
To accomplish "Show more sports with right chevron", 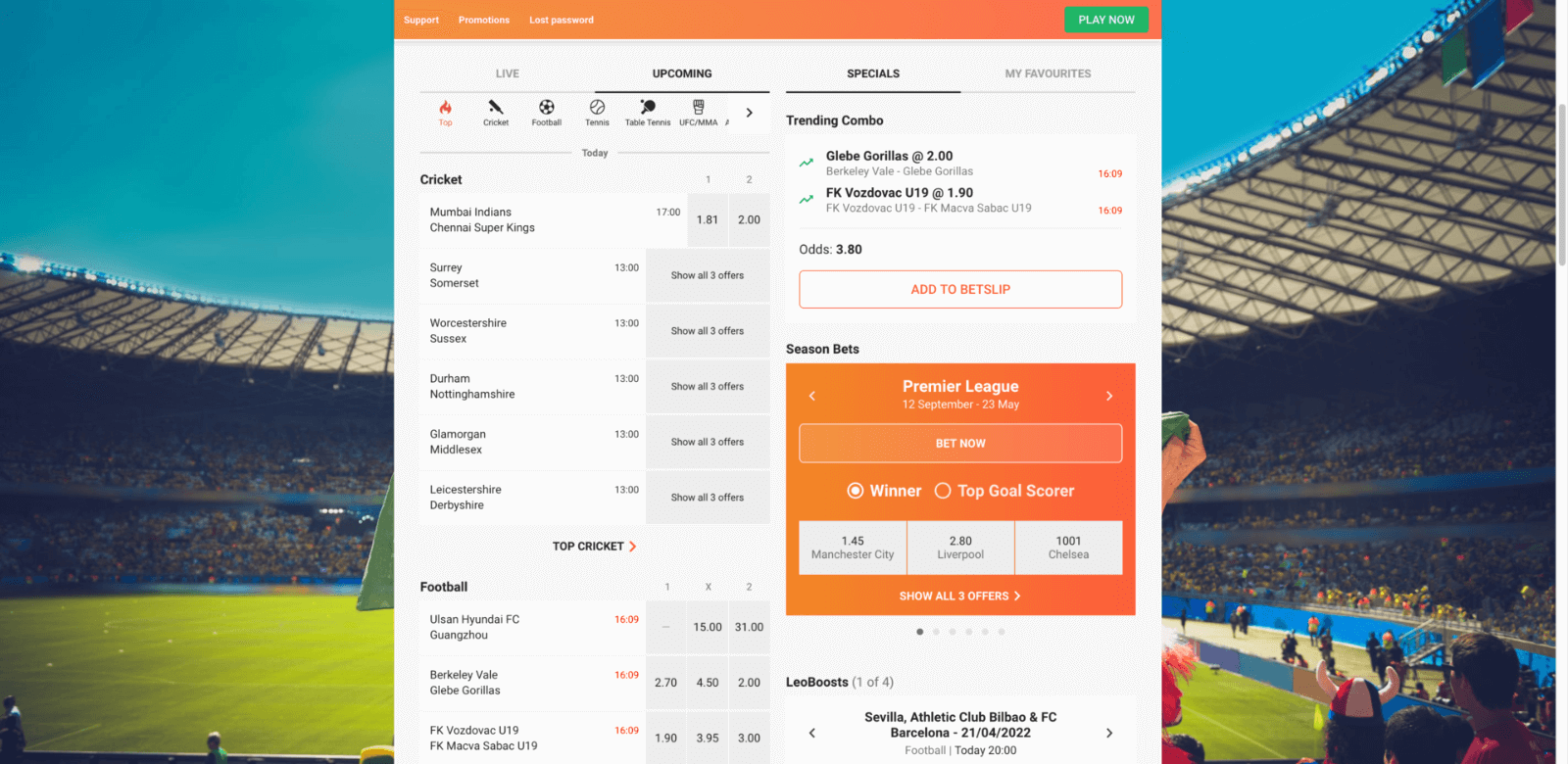I will [x=750, y=113].
